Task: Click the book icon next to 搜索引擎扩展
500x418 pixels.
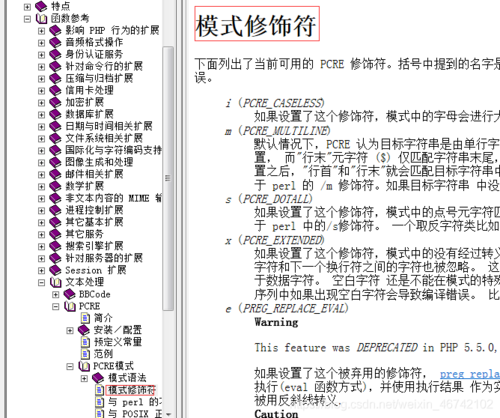Action: [55, 246]
